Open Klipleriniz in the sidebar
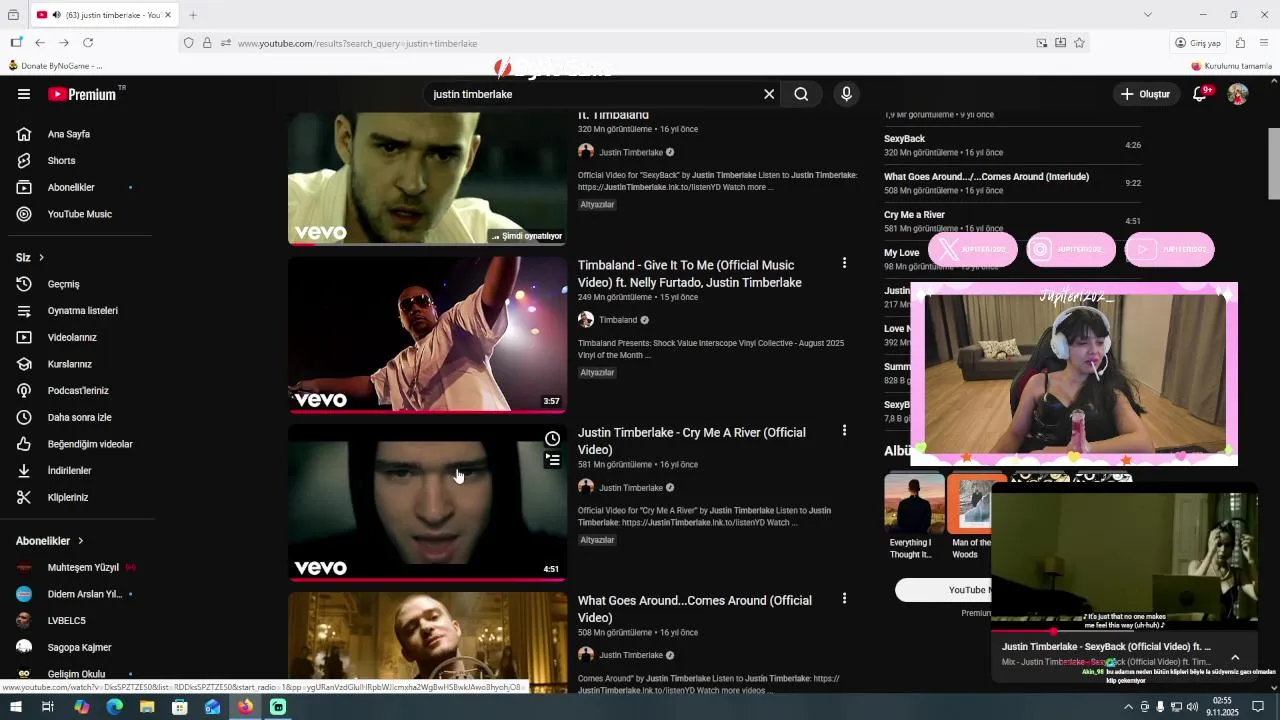 [x=76, y=497]
